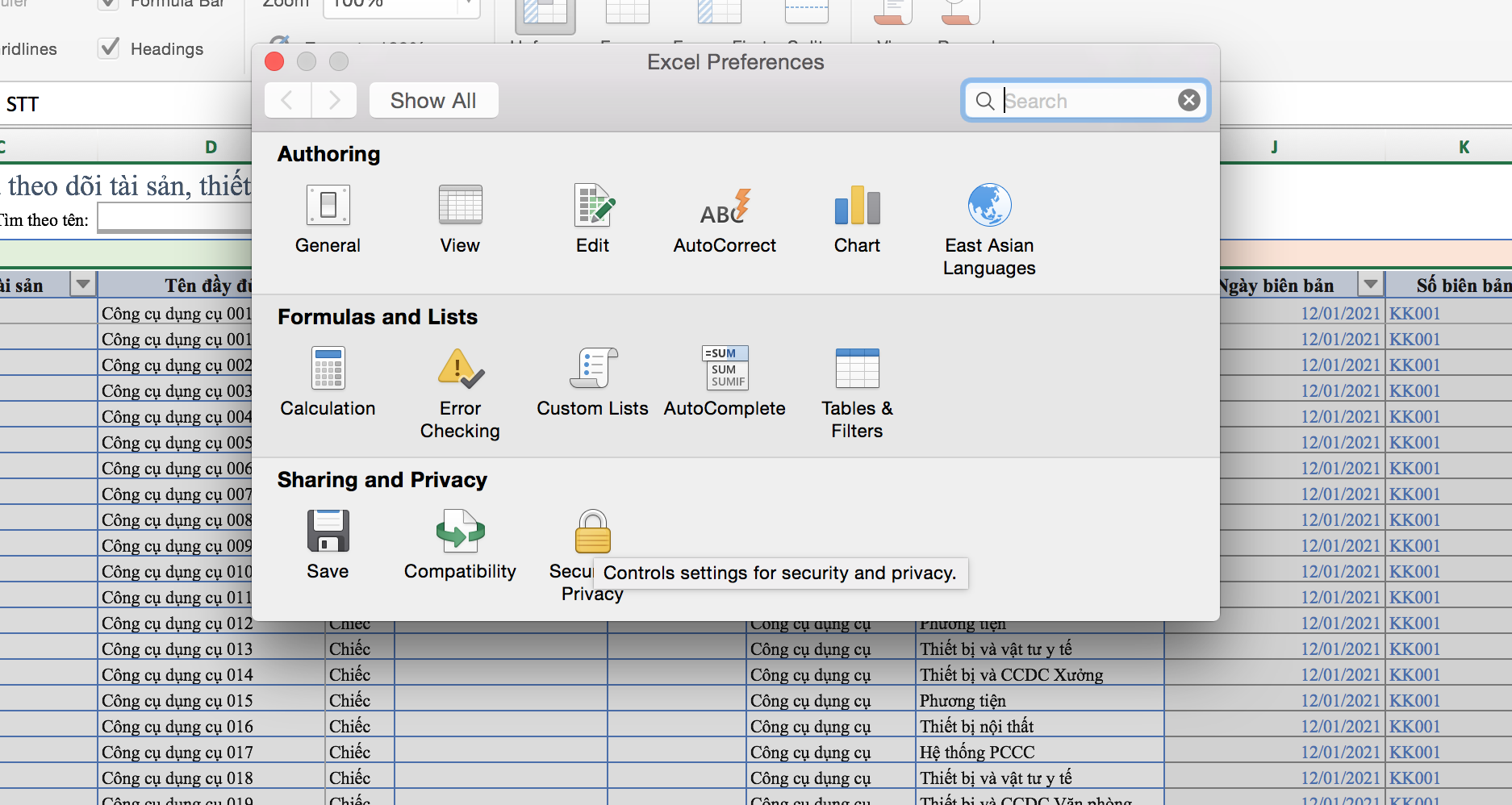The height and width of the screenshot is (805, 1512).
Task: Select cell 'Thiết bị và CCDC Xưởng'
Action: [x=1040, y=674]
